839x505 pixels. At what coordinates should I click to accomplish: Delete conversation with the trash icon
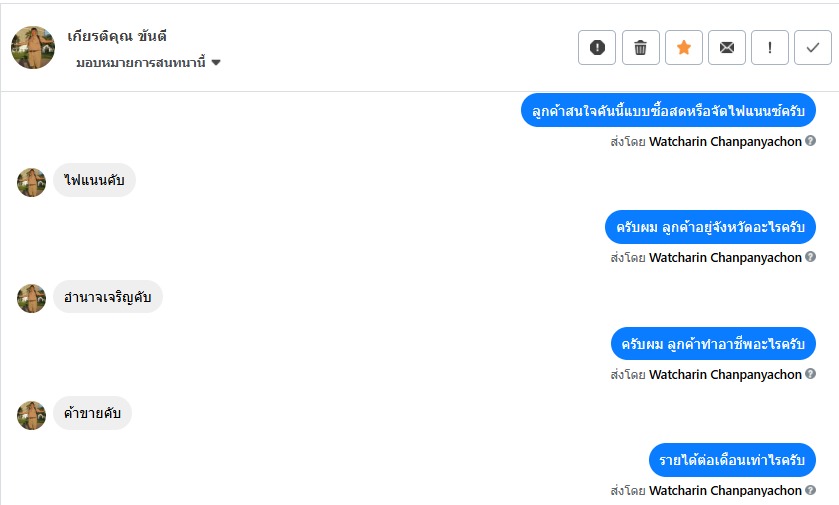tap(641, 47)
